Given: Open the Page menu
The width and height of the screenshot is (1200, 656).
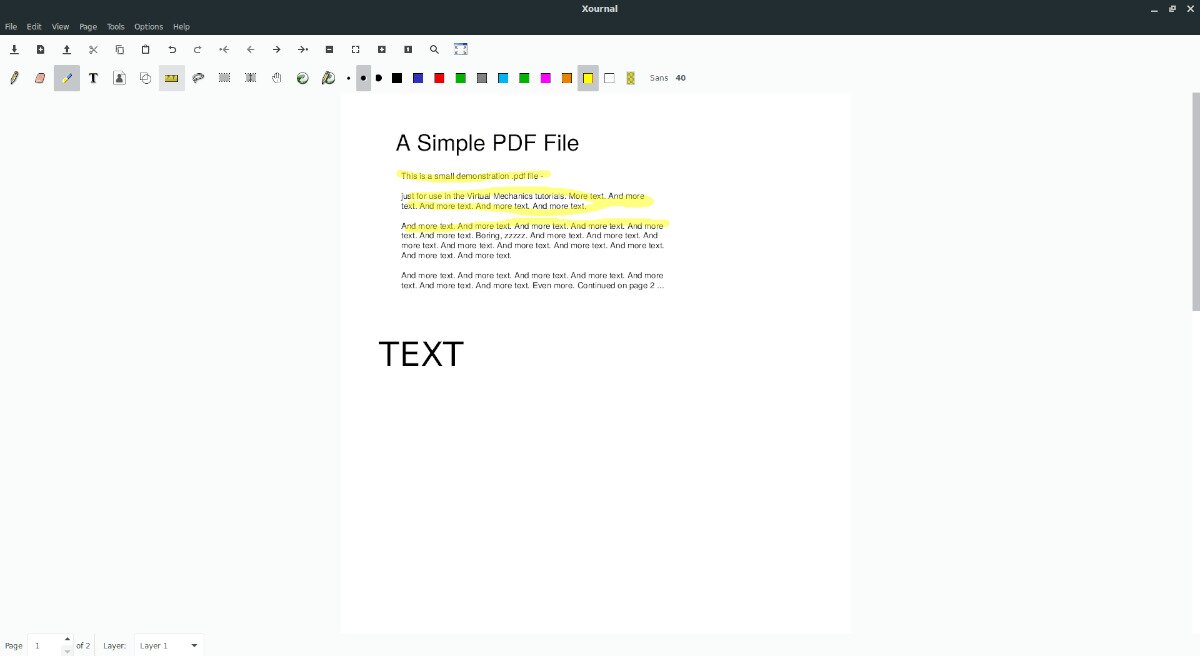Looking at the screenshot, I should pos(88,26).
